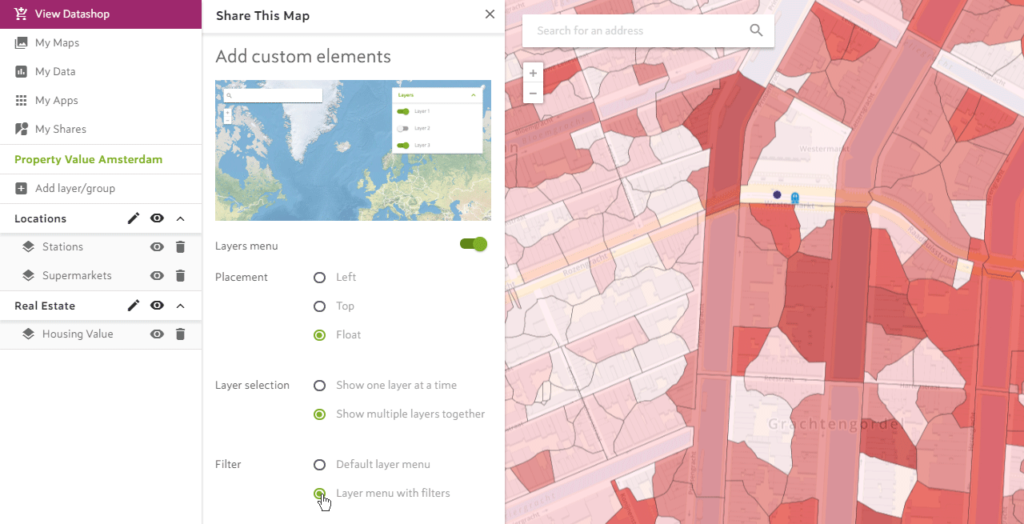Click the My Data chart icon
Image resolution: width=1024 pixels, height=524 pixels.
coord(21,71)
